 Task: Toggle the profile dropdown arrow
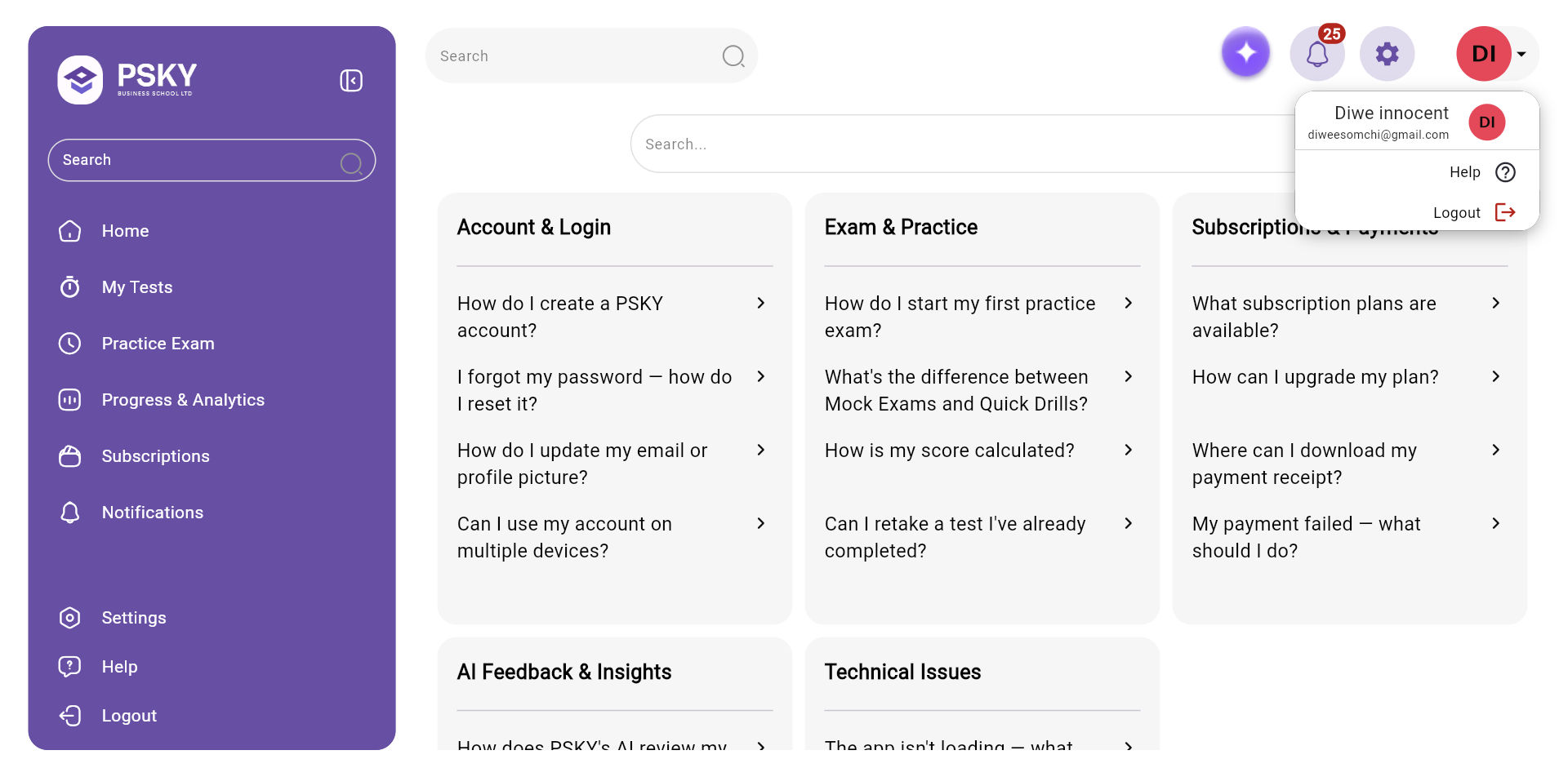click(1521, 55)
